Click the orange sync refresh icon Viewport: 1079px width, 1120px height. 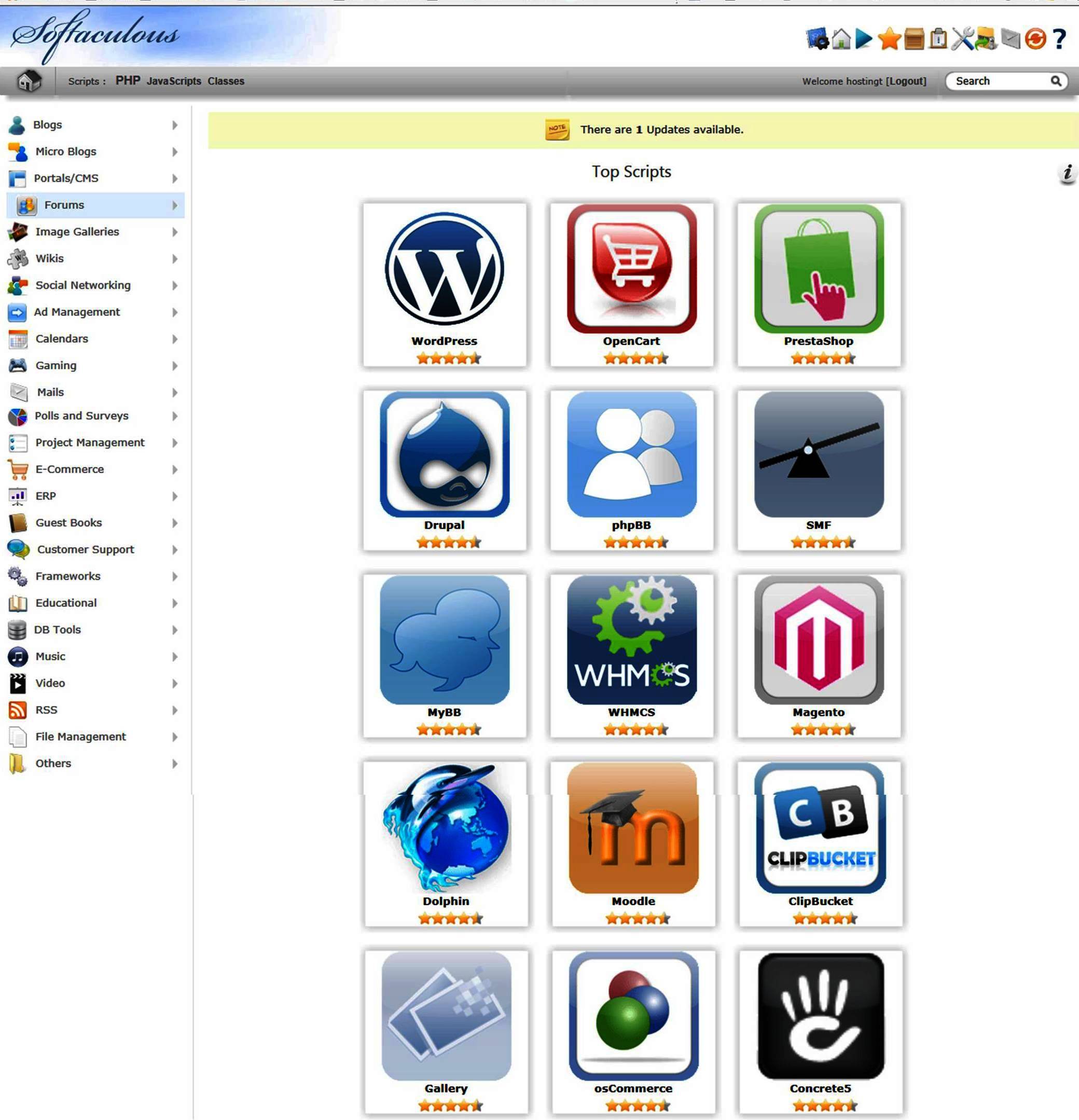click(1035, 39)
